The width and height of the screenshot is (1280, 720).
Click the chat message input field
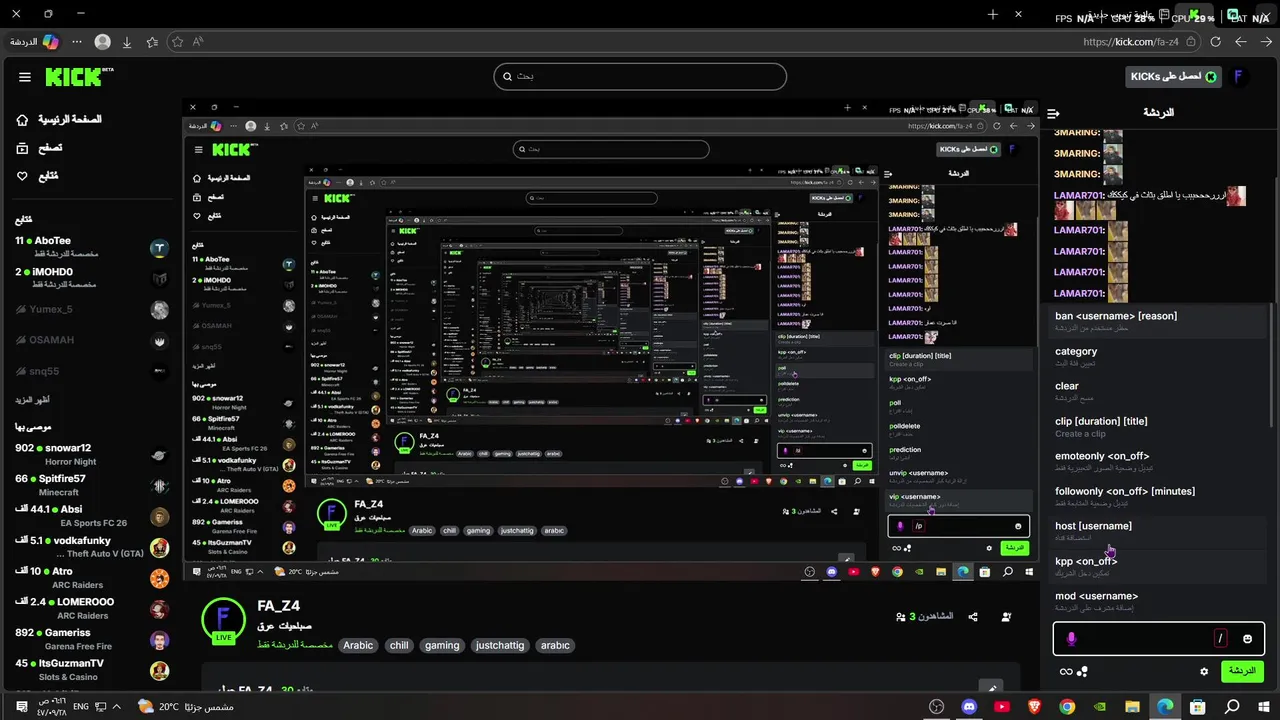pos(1159,638)
